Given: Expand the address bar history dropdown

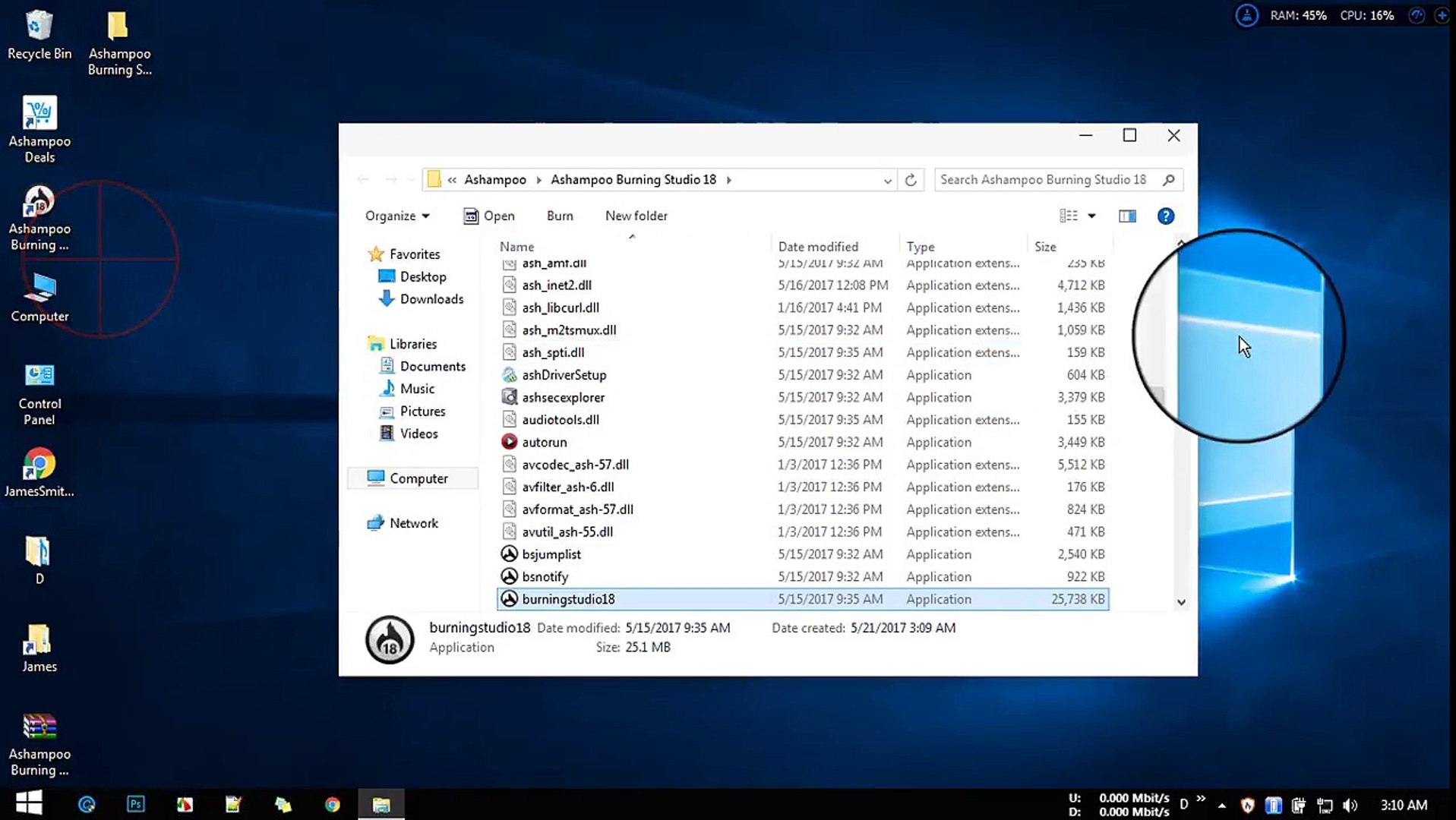Looking at the screenshot, I should [886, 181].
